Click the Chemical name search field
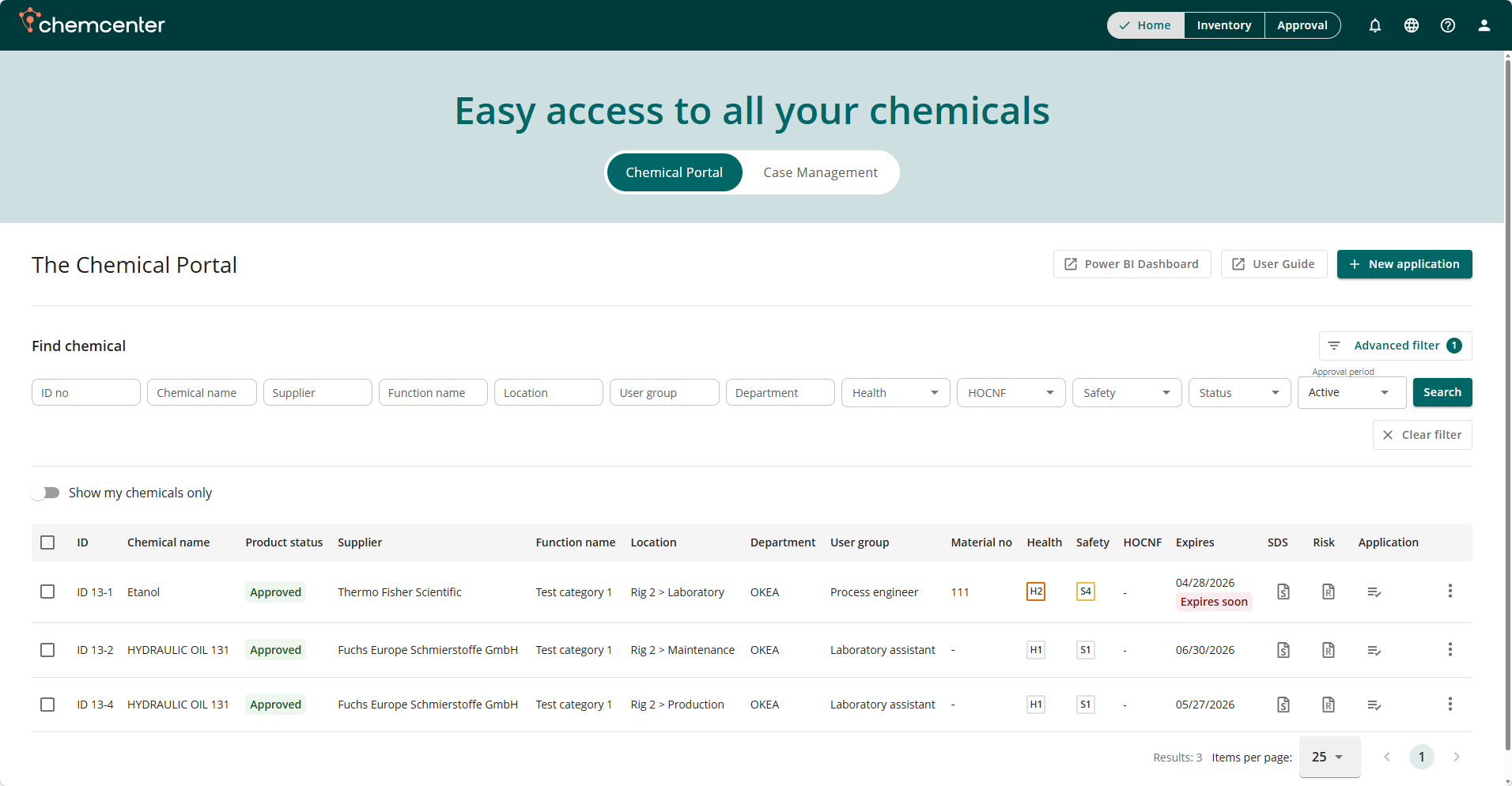Image resolution: width=1512 pixels, height=786 pixels. coord(202,393)
